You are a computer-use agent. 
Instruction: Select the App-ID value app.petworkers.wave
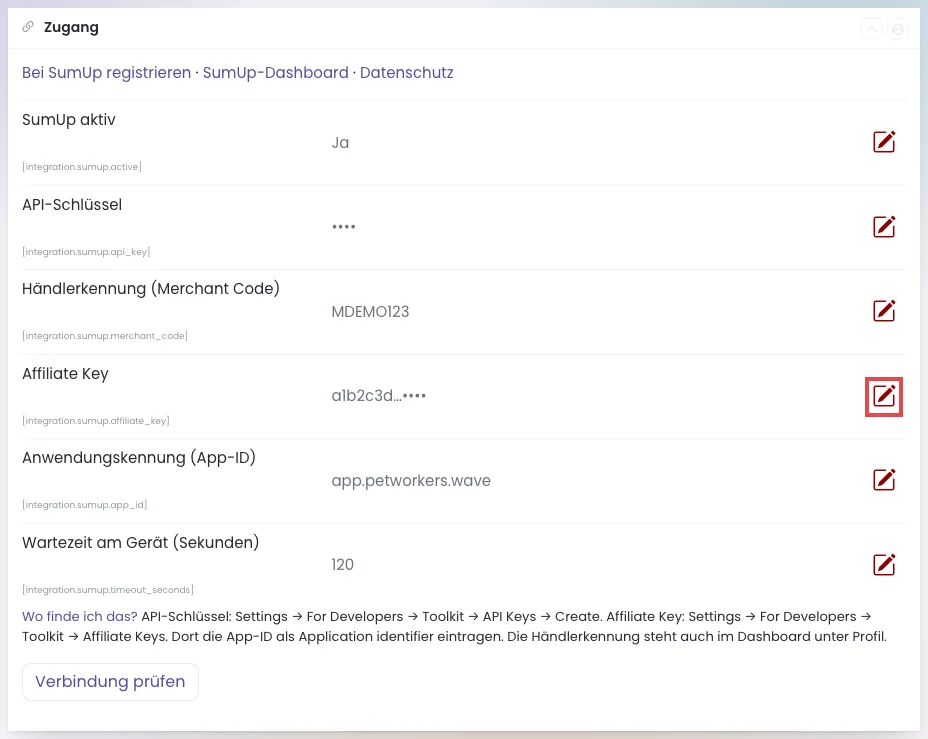pos(411,480)
